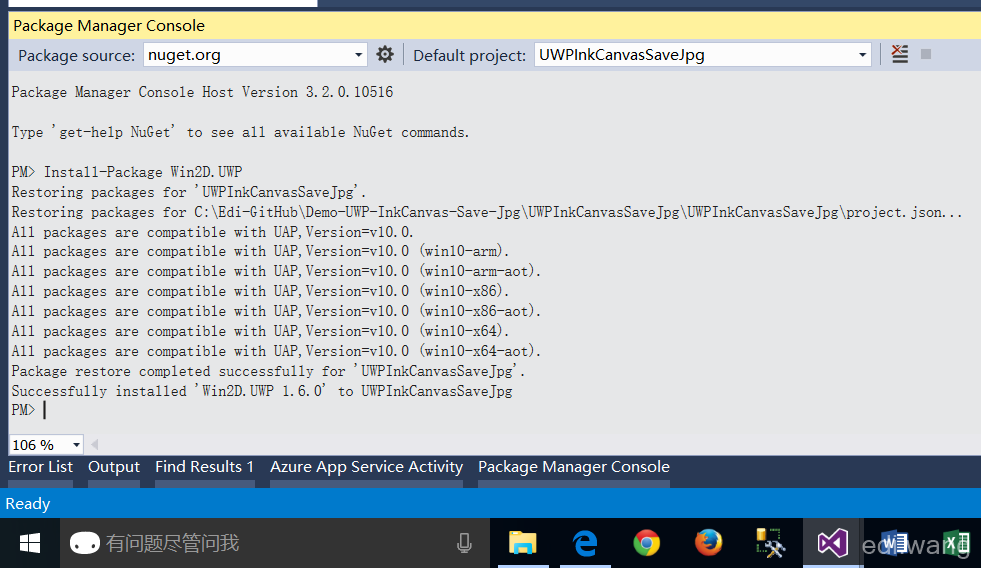Clear the console output

[x=900, y=54]
